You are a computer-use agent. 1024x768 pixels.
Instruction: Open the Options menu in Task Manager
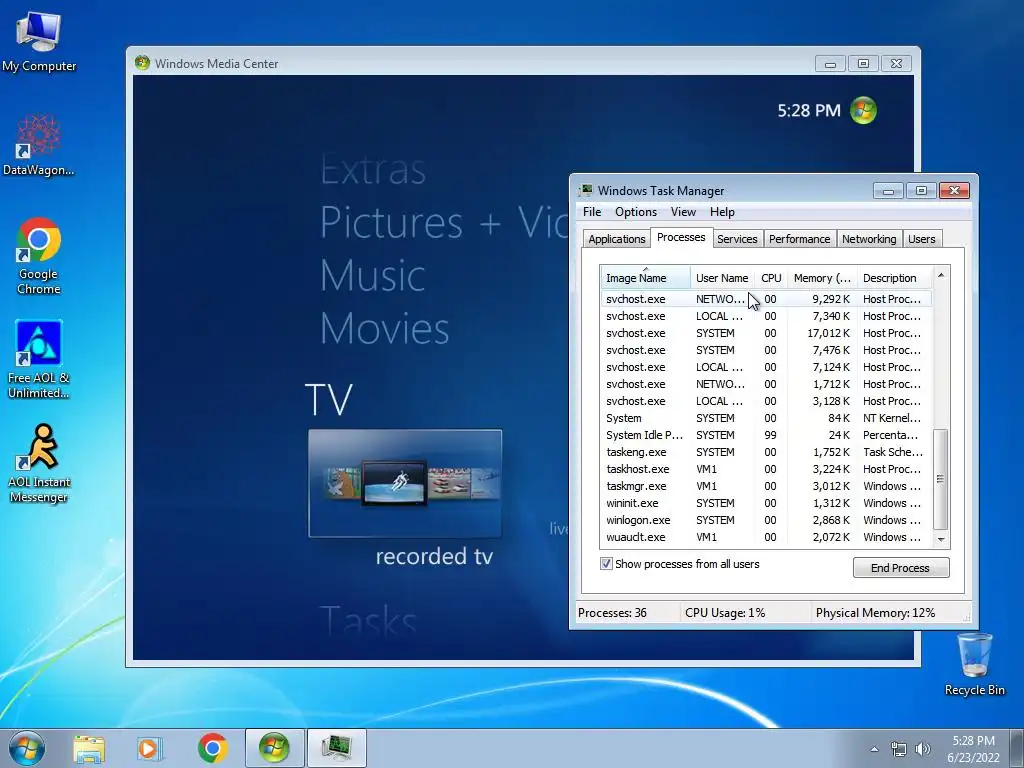(x=635, y=212)
